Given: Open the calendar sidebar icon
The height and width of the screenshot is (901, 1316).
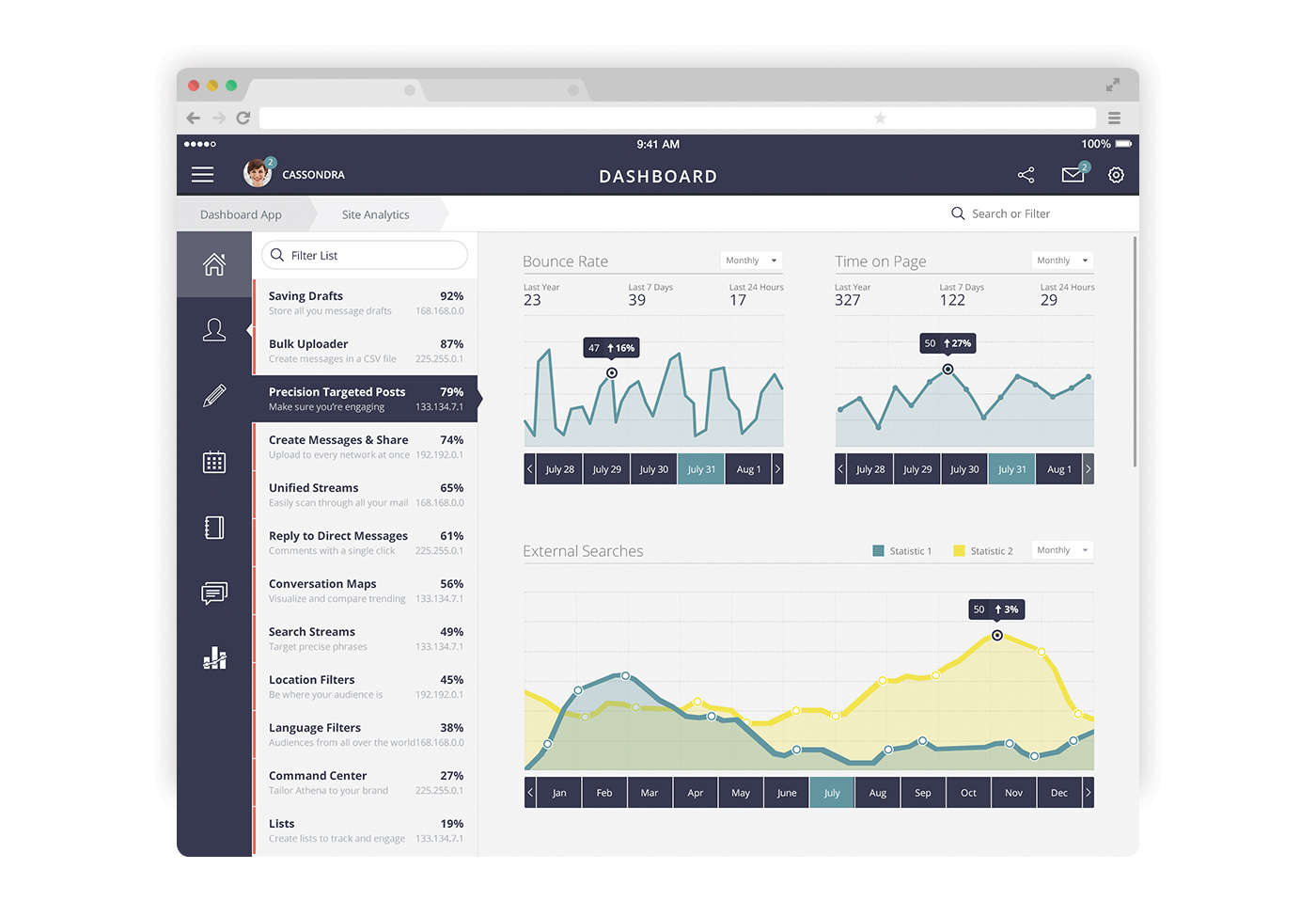Looking at the screenshot, I should [214, 462].
